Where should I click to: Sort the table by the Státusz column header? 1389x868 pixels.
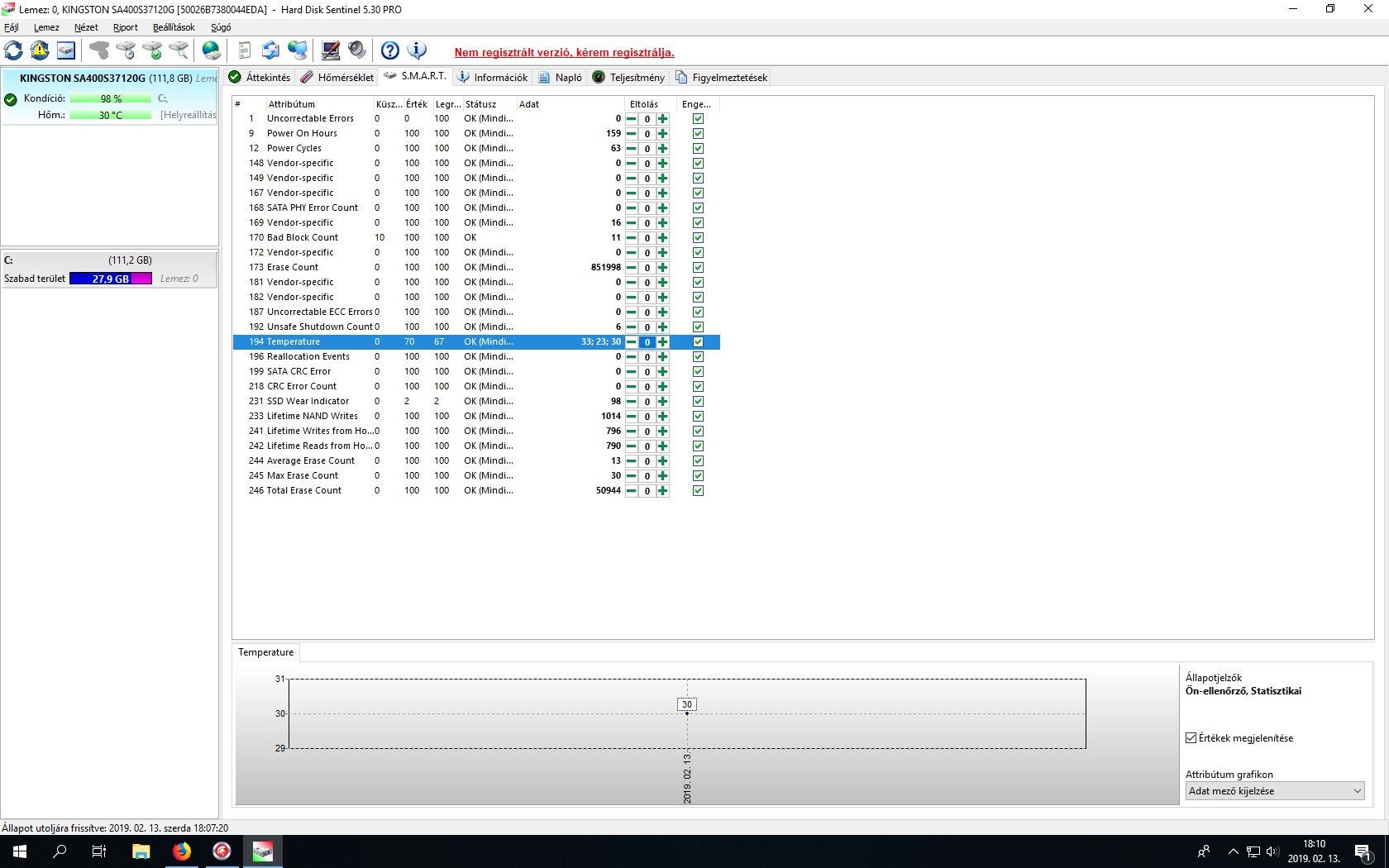pos(489,104)
